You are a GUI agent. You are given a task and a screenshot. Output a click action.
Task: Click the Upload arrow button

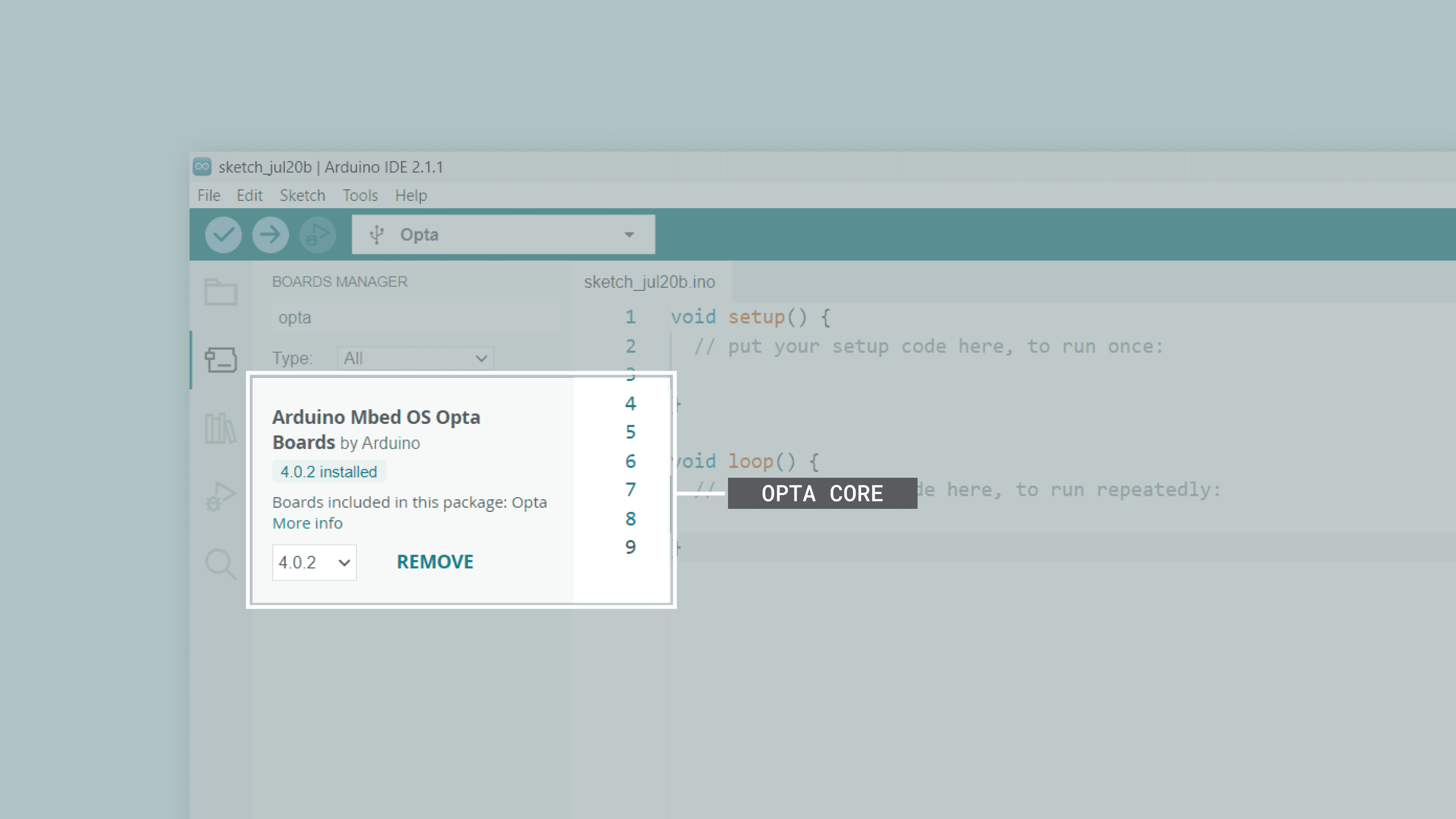270,235
